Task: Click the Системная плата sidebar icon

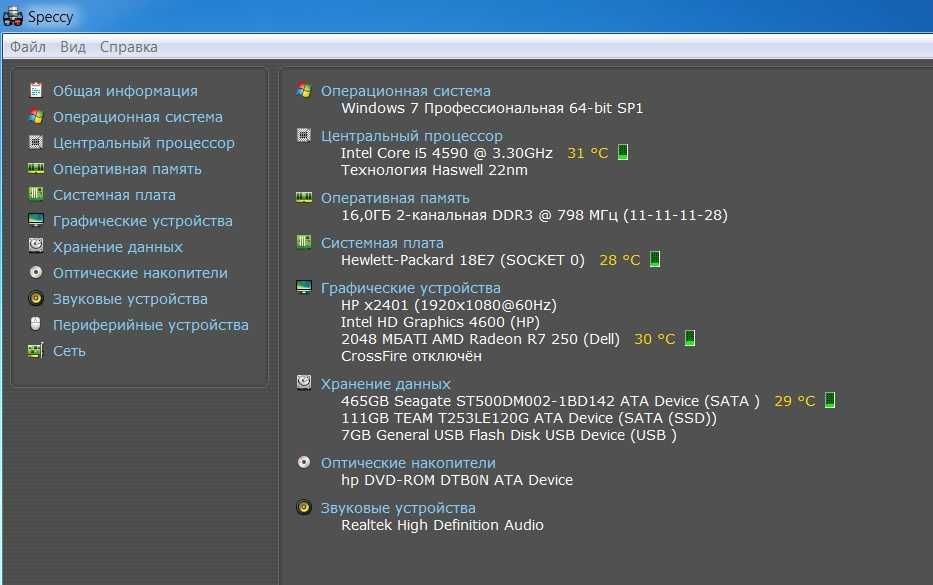Action: 36,194
